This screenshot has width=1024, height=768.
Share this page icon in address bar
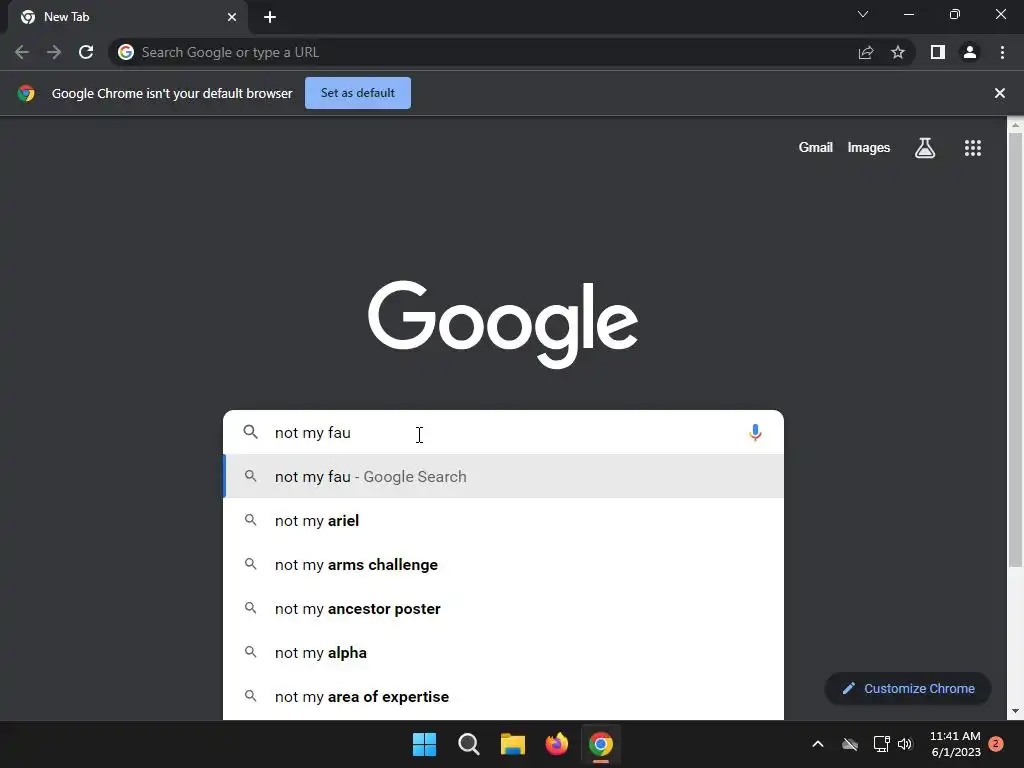point(866,52)
